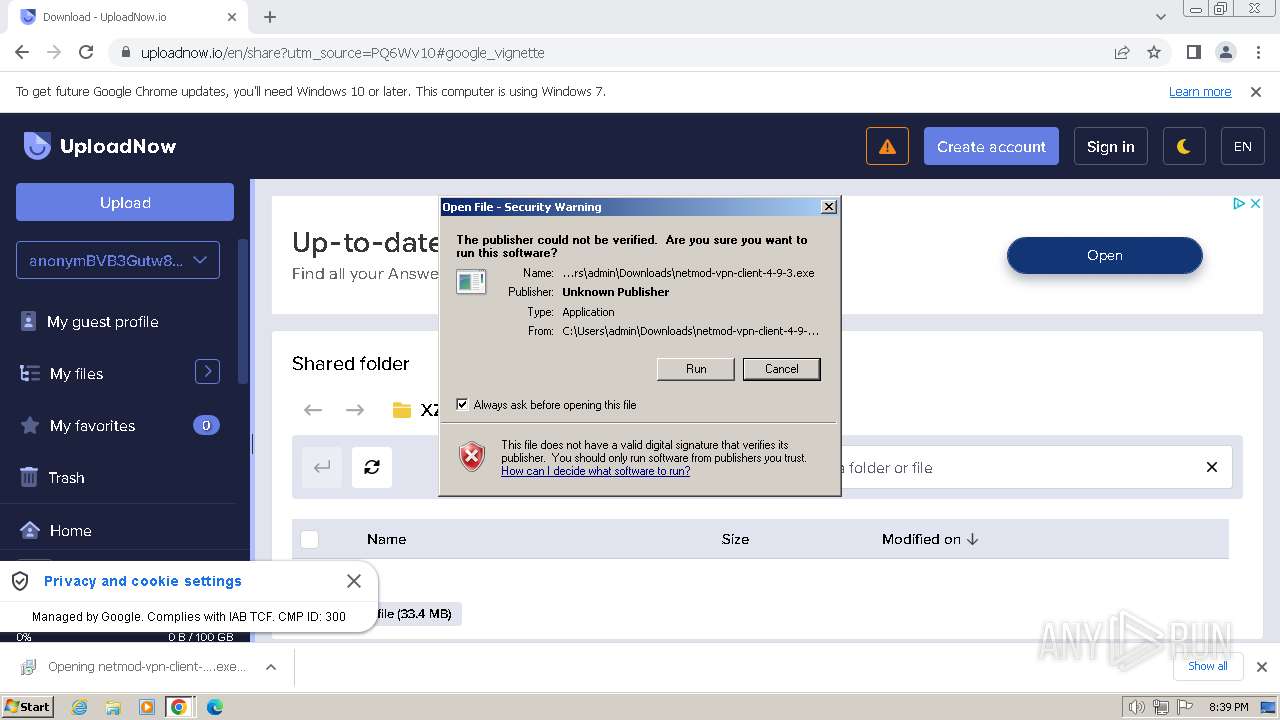Open tab search dropdown arrow
This screenshot has height=720, width=1280.
[x=1161, y=17]
